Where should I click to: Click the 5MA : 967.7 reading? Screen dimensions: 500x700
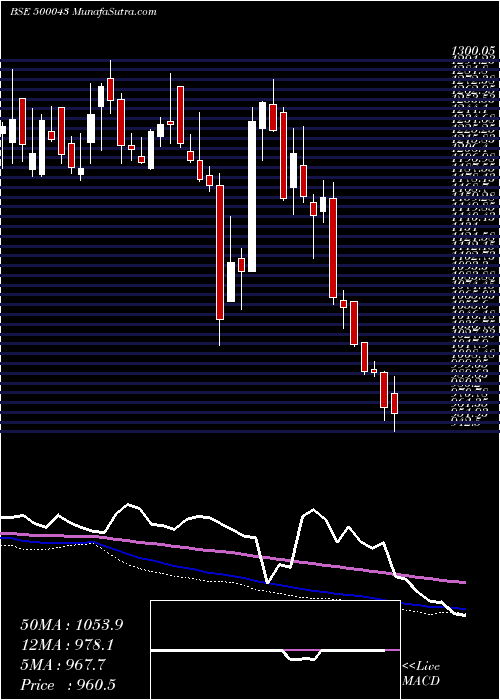(63, 666)
